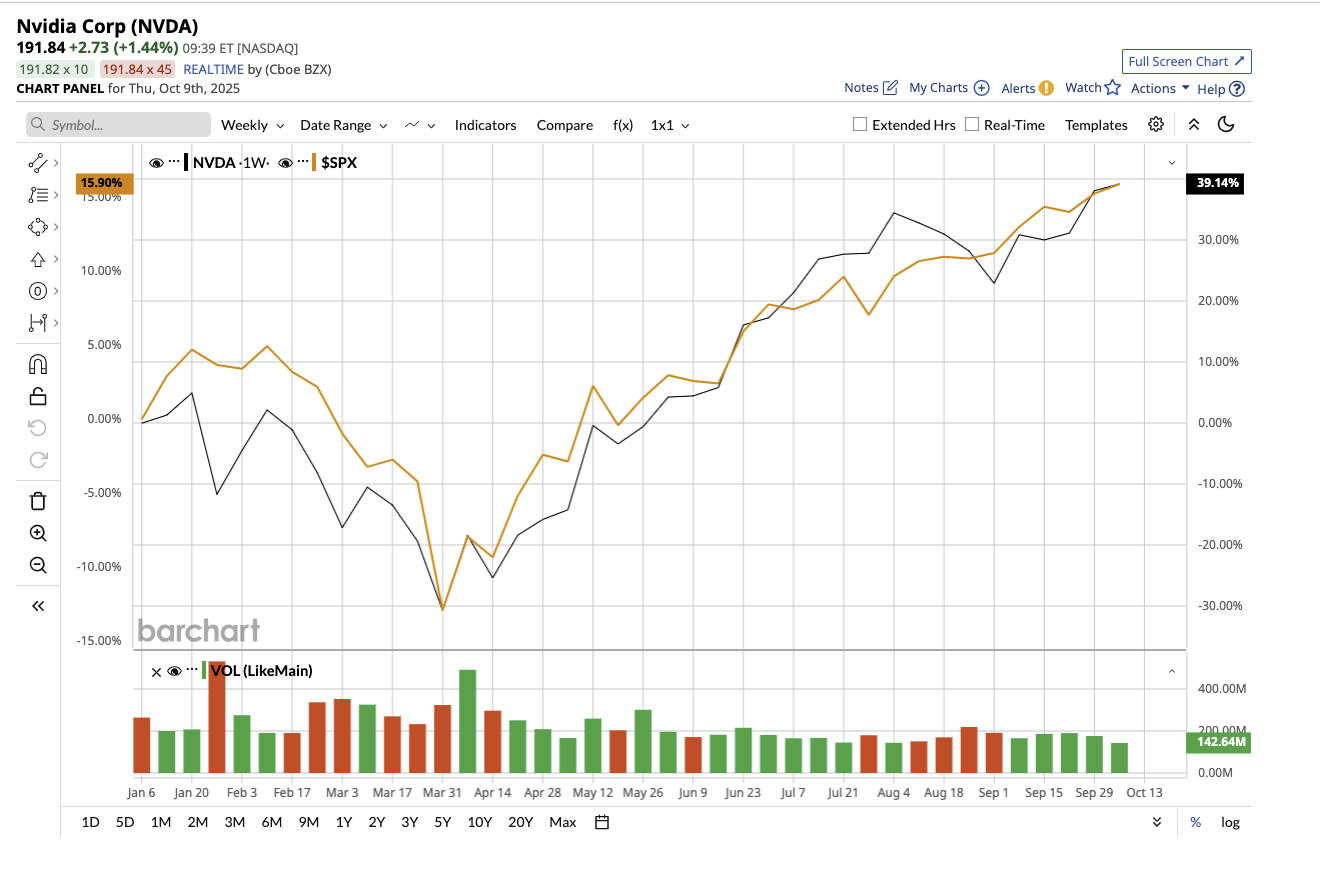Open chart settings gear
1320x888 pixels.
[x=1156, y=125]
